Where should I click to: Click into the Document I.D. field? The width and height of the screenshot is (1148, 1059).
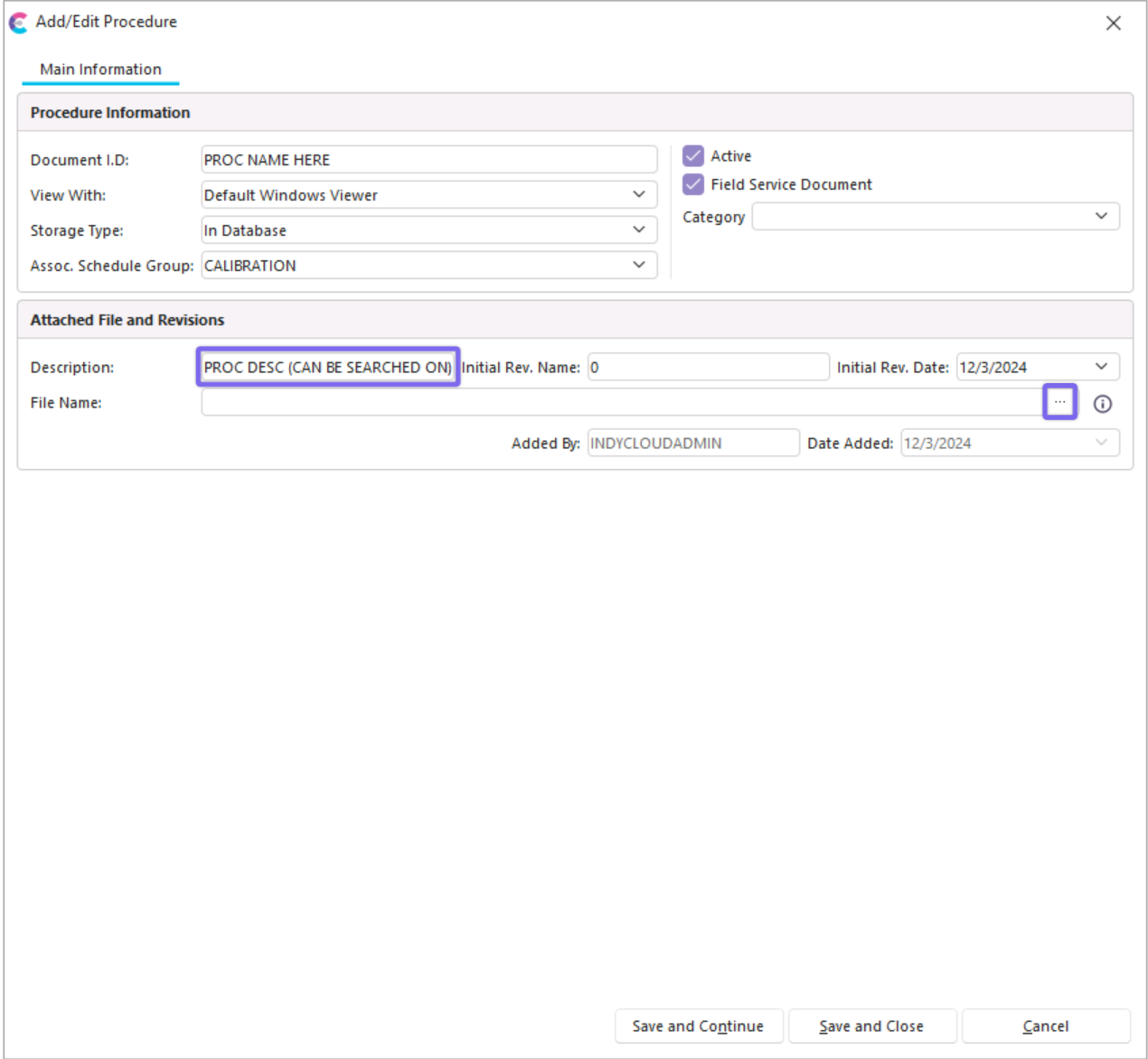pos(428,160)
